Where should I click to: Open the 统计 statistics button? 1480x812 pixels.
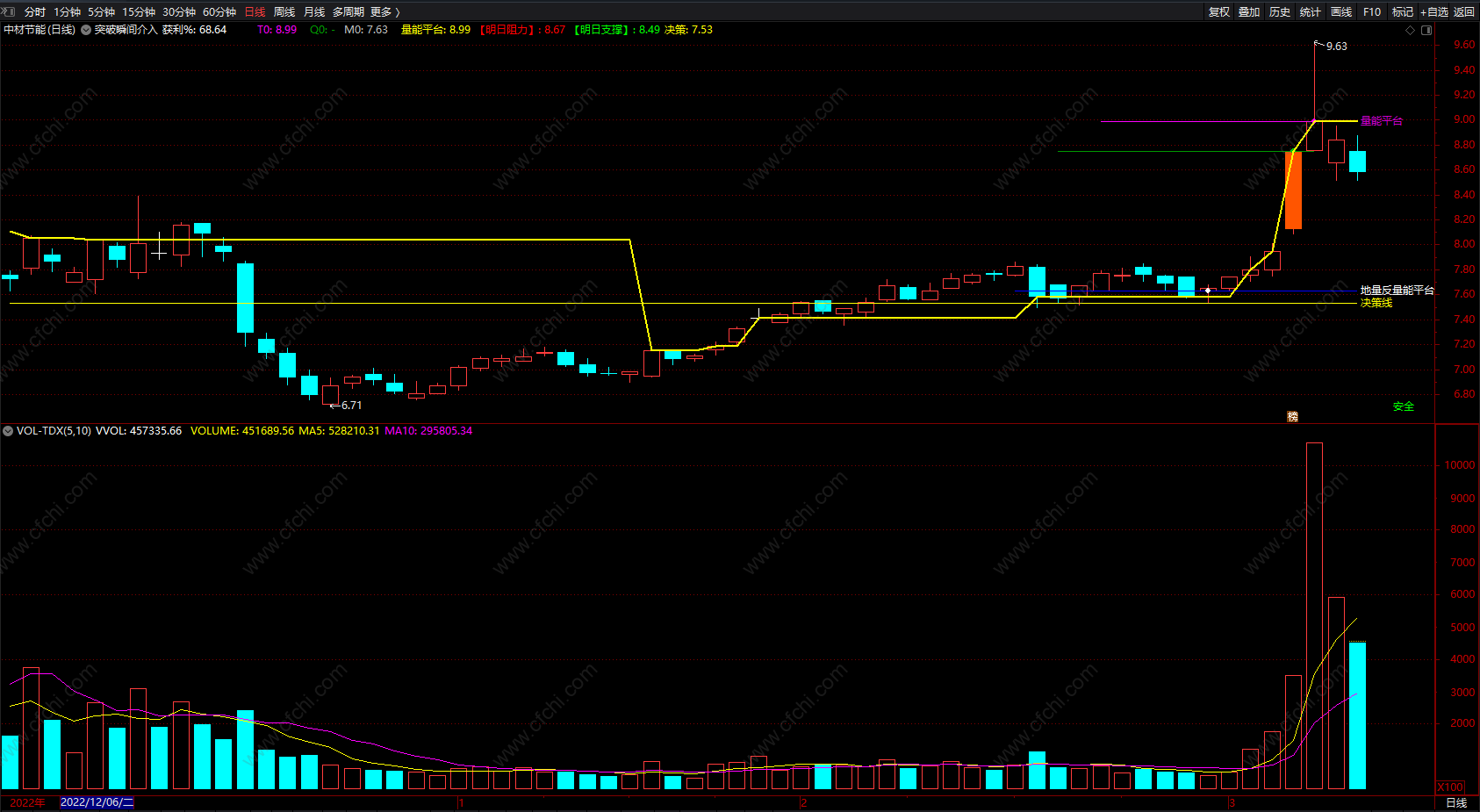tap(1311, 11)
